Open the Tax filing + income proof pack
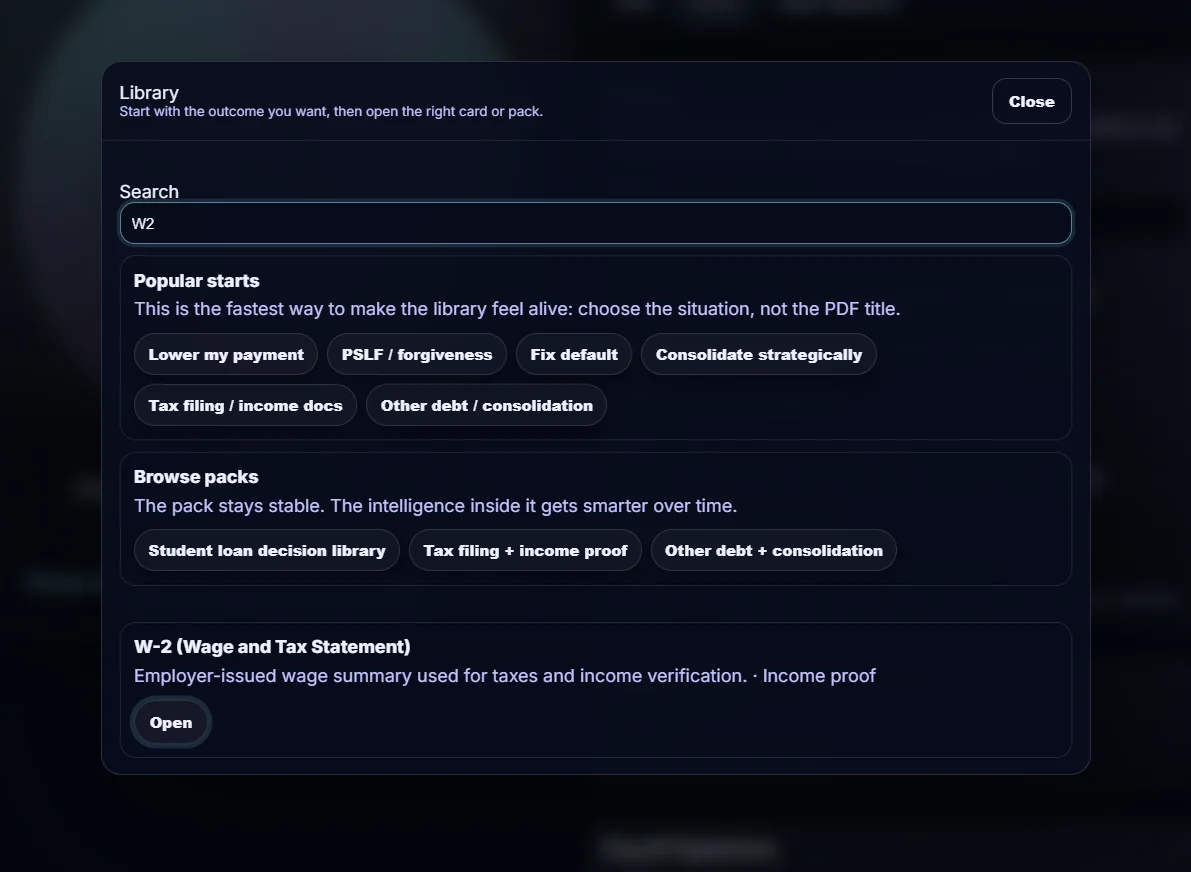 (525, 551)
